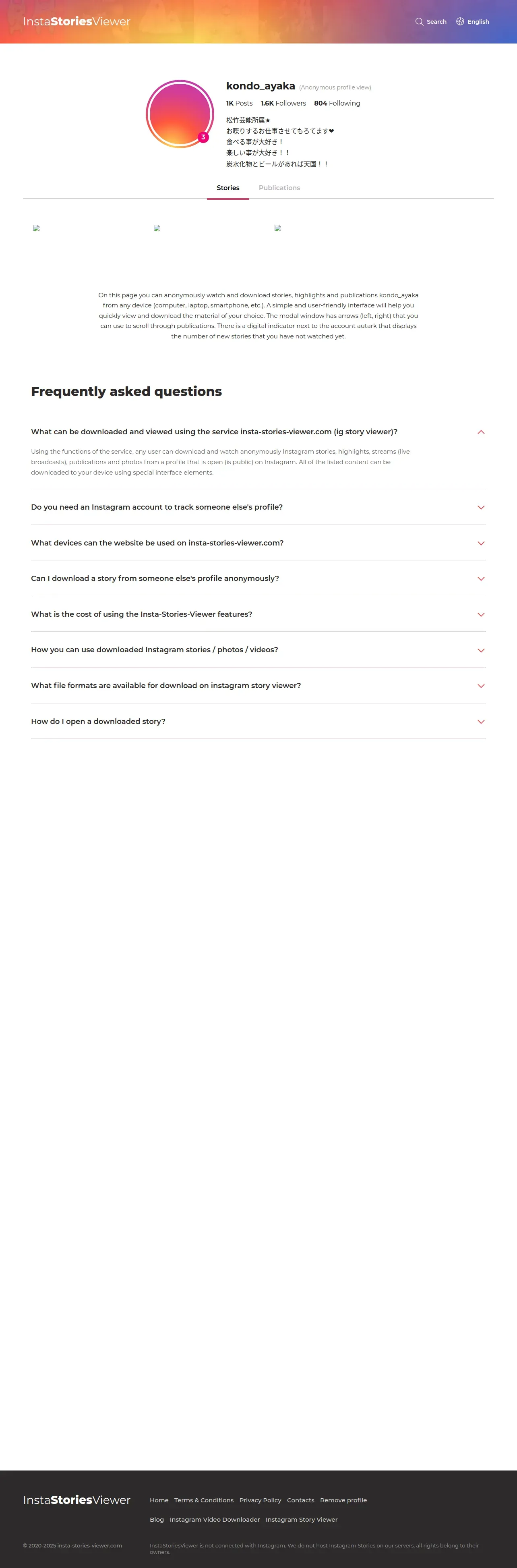Open the third story thumbnail
The height and width of the screenshot is (1568, 517).
point(278,228)
